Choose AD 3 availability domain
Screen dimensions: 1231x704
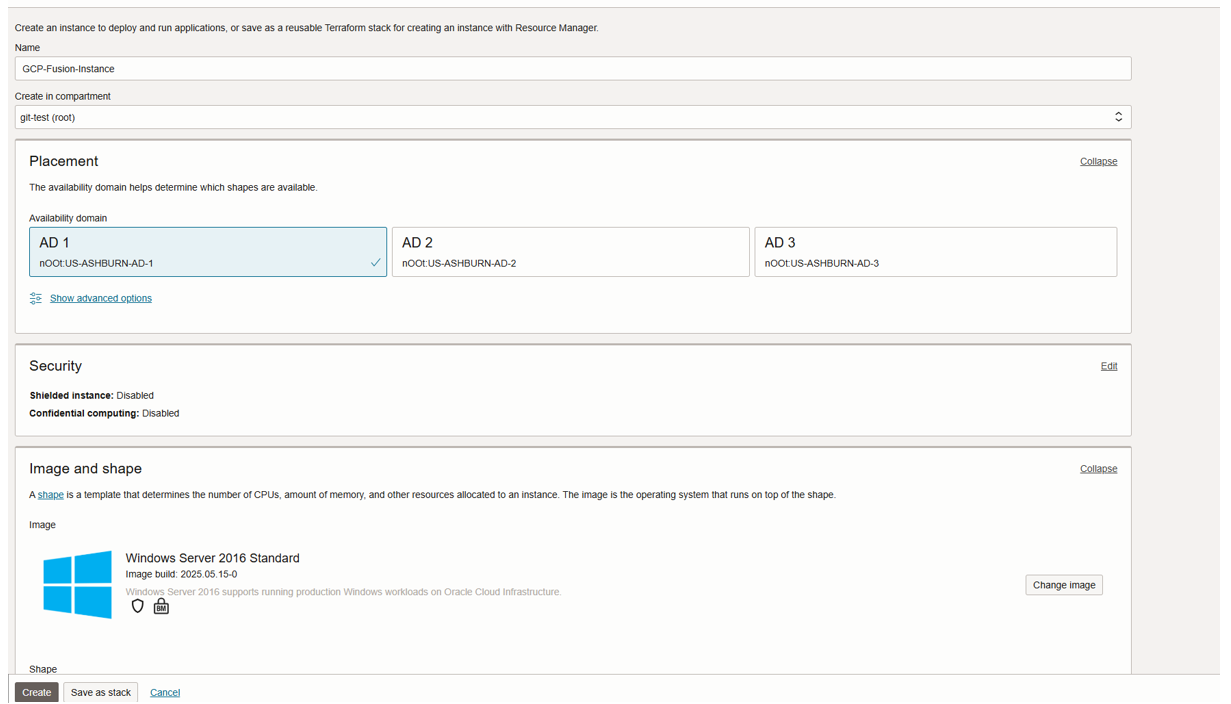click(935, 252)
